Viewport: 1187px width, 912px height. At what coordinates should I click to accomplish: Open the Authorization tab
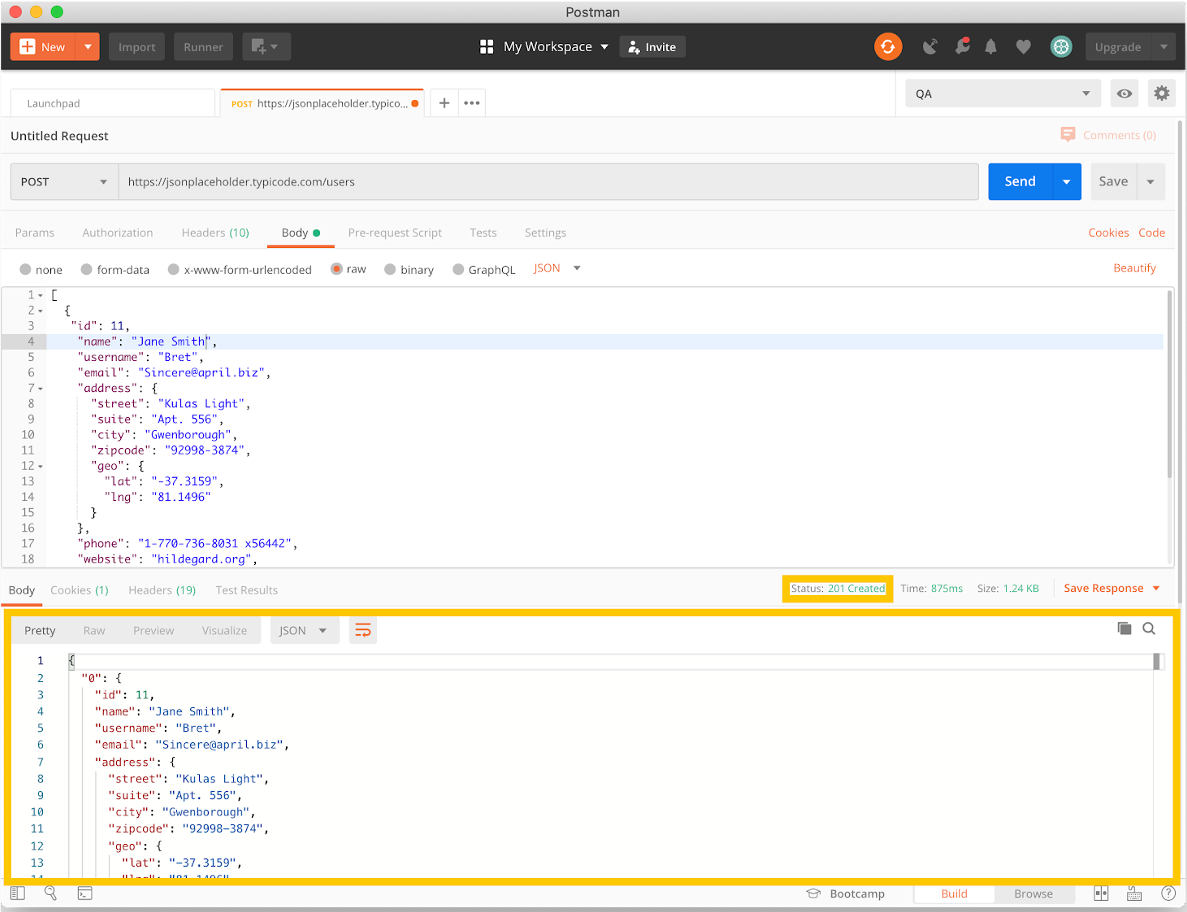[x=117, y=232]
